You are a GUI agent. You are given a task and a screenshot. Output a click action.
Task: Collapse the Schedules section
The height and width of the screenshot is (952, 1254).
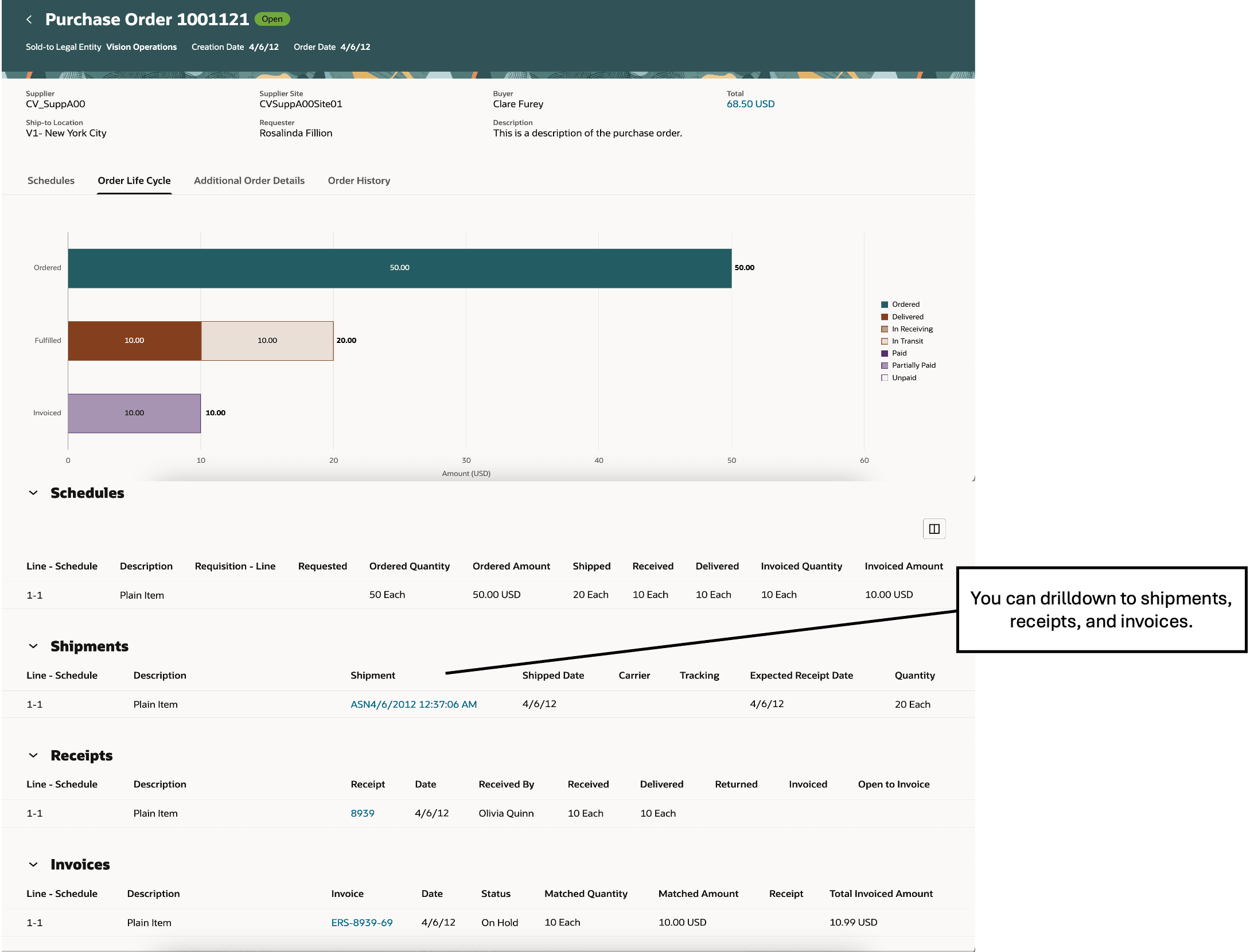(33, 493)
